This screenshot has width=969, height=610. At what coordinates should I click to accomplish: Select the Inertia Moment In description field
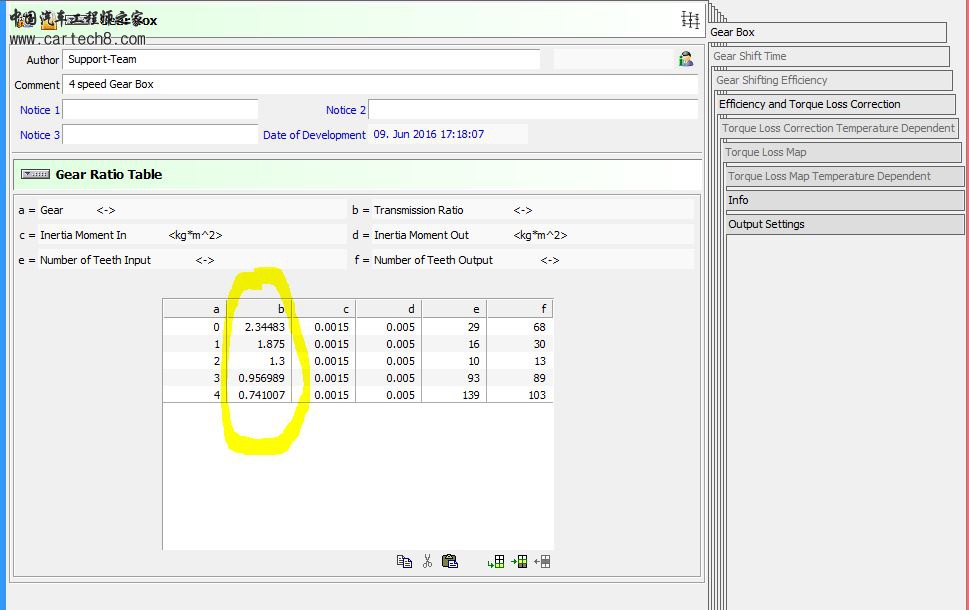coord(192,235)
